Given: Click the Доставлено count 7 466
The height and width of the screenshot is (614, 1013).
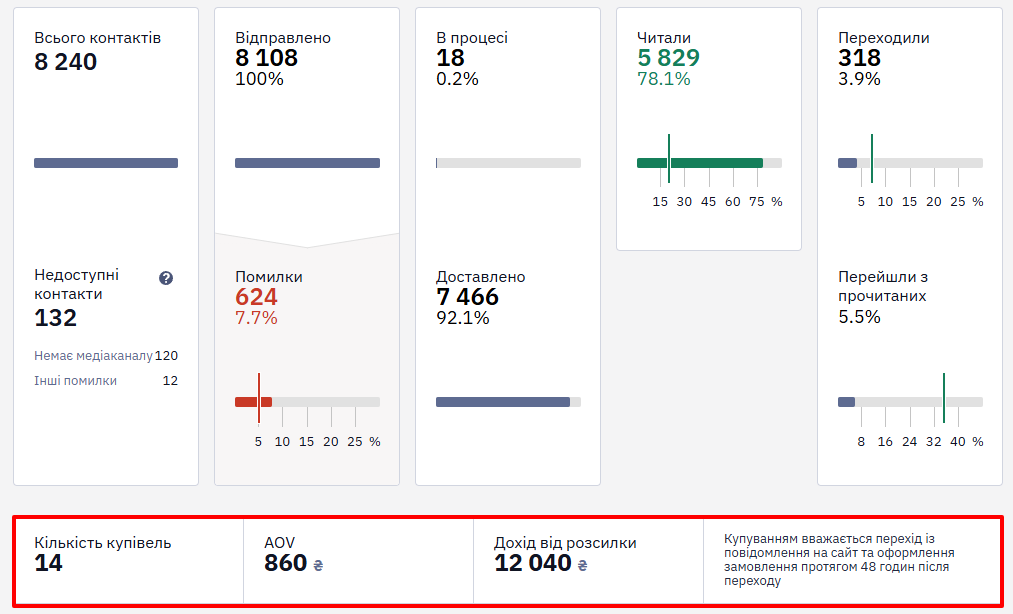Looking at the screenshot, I should coord(467,297).
